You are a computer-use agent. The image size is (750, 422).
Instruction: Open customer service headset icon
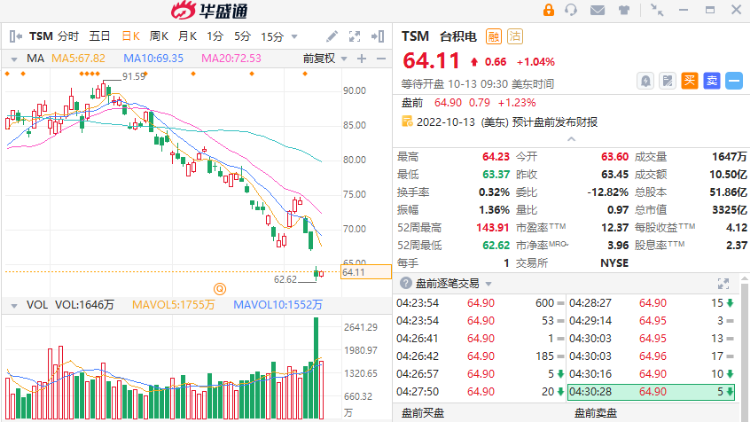[571, 10]
